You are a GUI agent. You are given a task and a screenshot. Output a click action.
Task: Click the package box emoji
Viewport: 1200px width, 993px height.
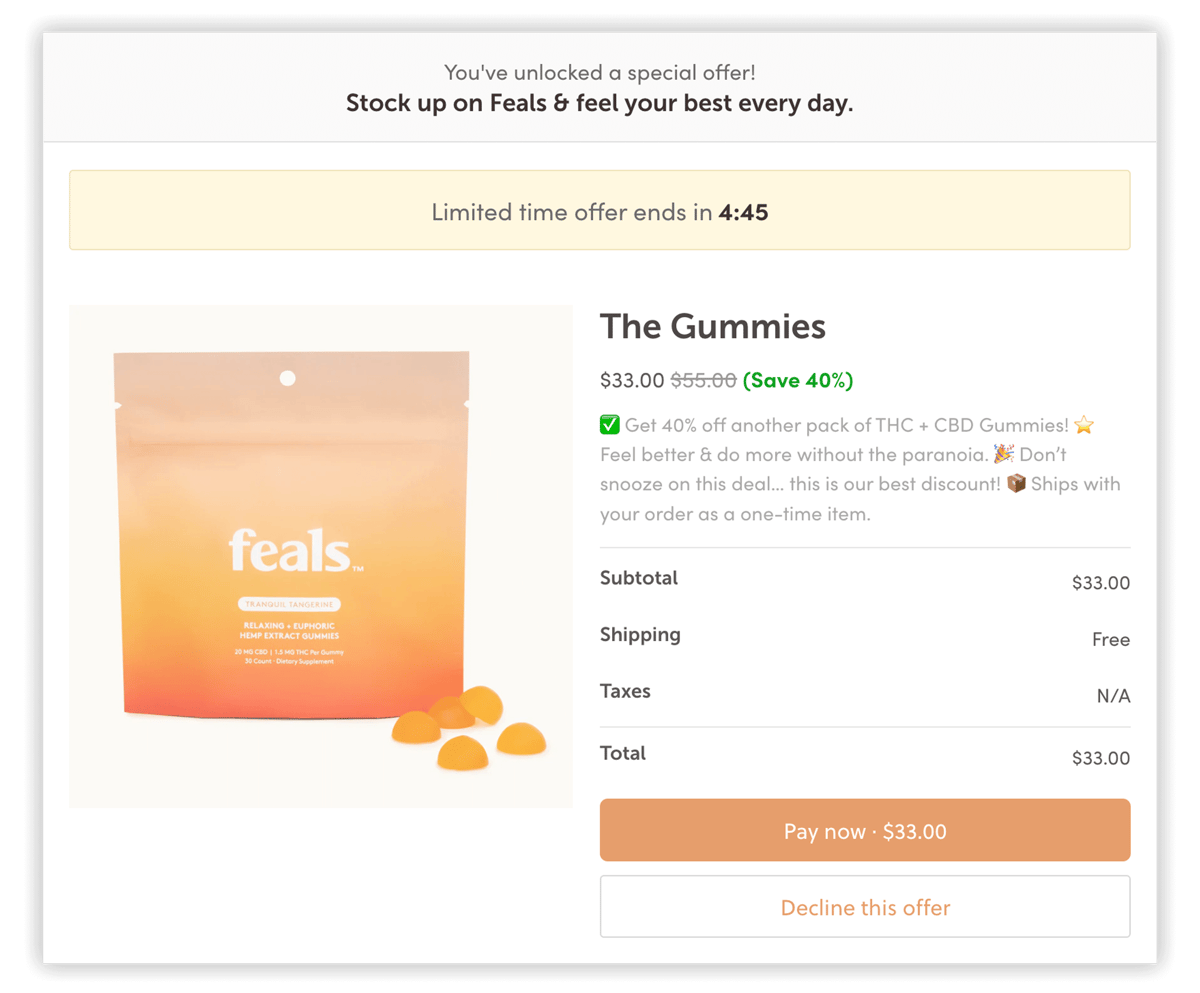[1016, 484]
